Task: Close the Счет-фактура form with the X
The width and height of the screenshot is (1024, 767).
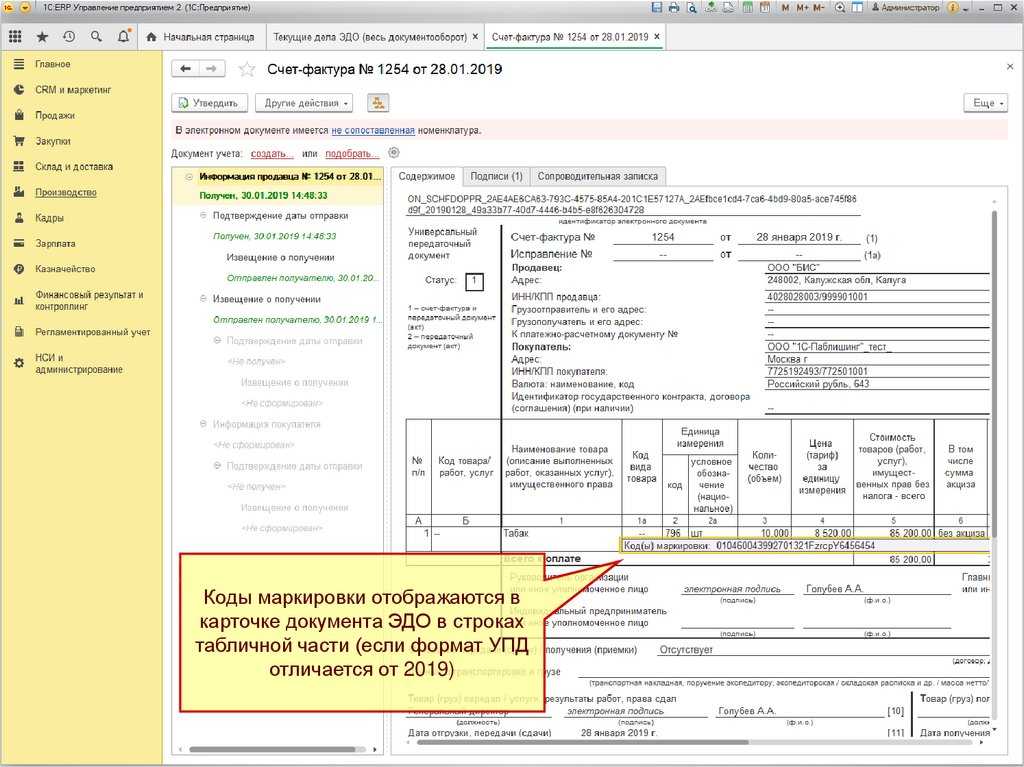Action: [1010, 67]
